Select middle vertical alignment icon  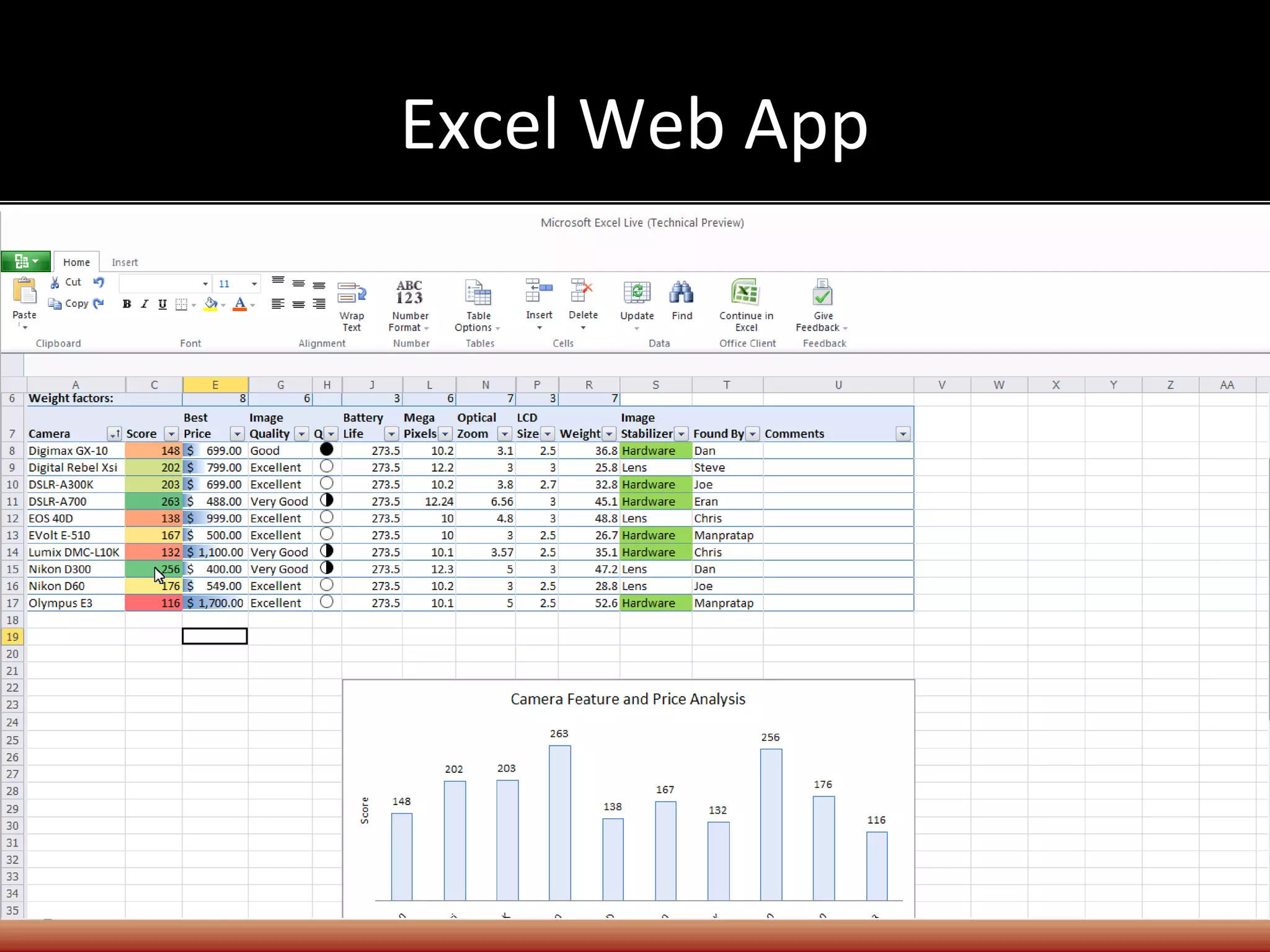click(298, 283)
